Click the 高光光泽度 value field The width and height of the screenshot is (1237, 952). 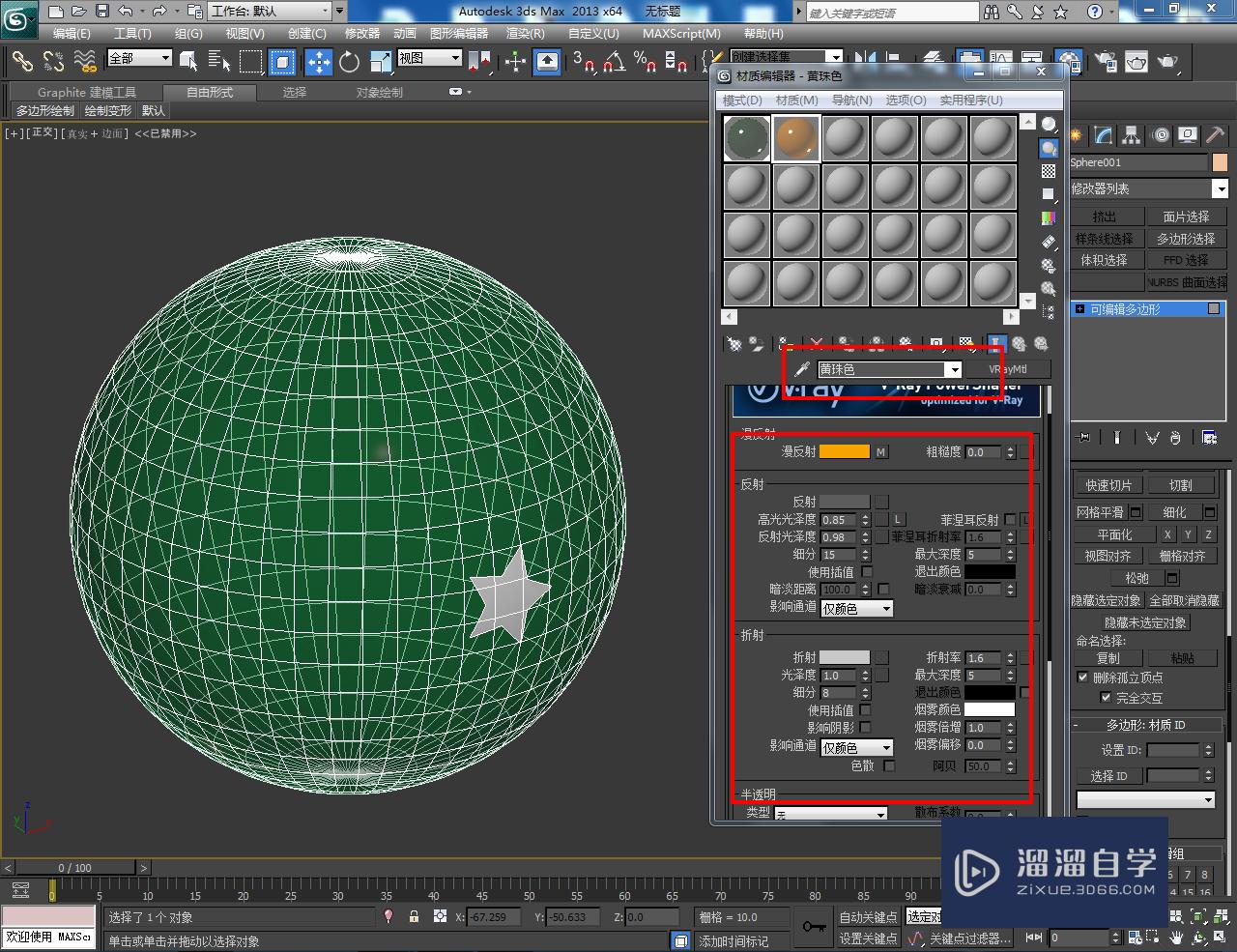pos(839,520)
